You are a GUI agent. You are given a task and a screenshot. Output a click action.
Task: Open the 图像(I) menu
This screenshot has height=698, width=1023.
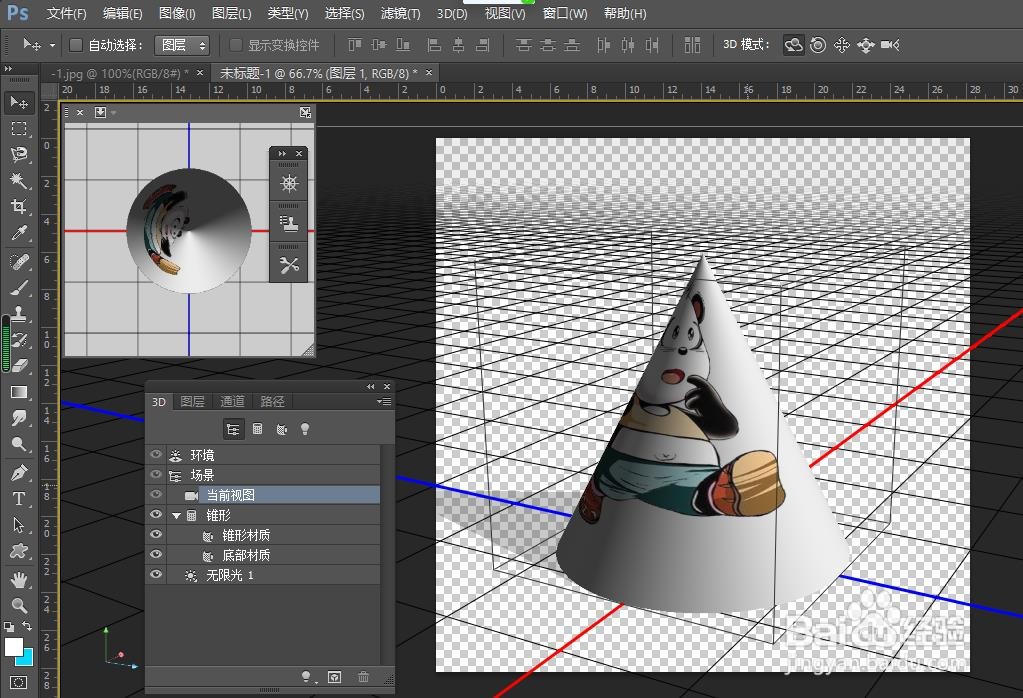click(177, 13)
